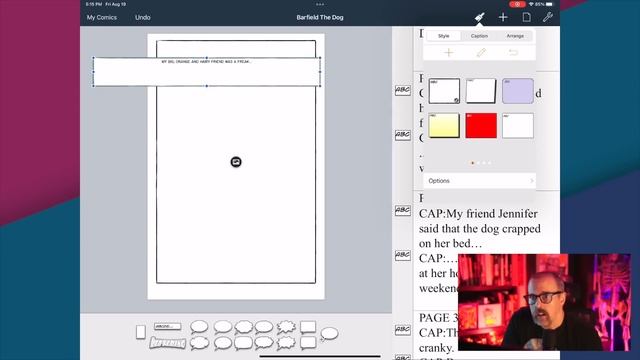The width and height of the screenshot is (640, 360).
Task: Pick the spiky burst balloon, bottom row
Action: pos(286,343)
